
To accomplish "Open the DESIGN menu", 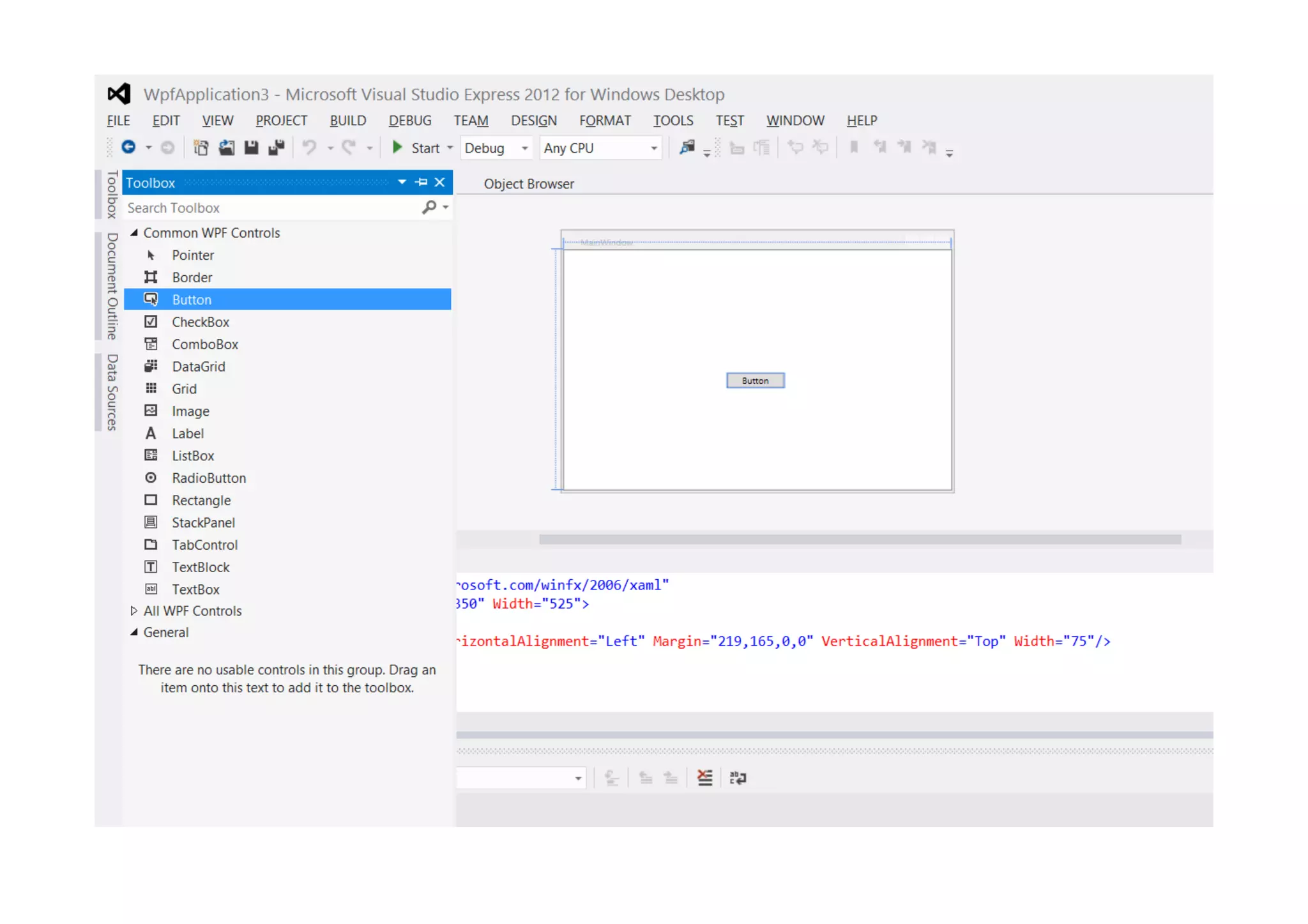I will pyautogui.click(x=534, y=121).
